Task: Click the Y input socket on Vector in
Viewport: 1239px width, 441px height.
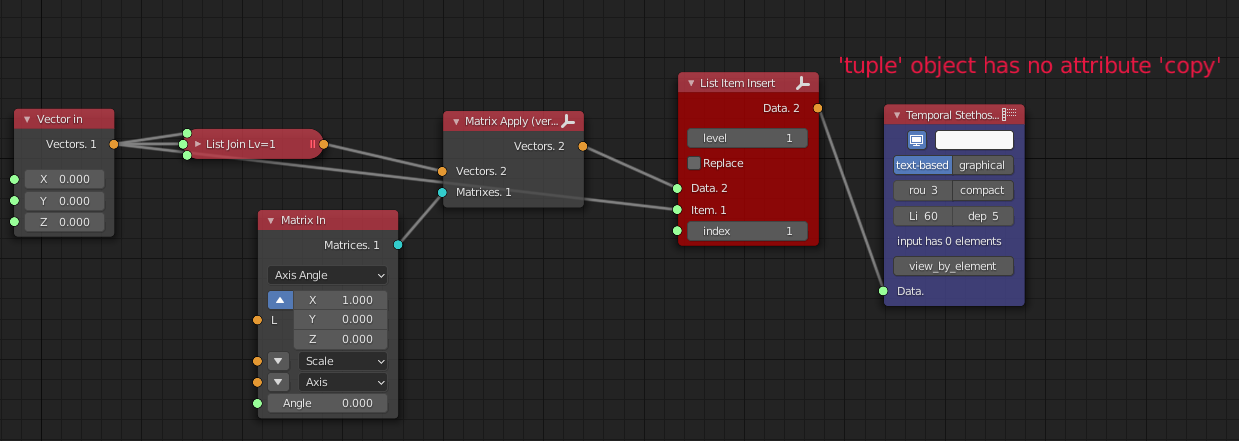Action: [14, 201]
